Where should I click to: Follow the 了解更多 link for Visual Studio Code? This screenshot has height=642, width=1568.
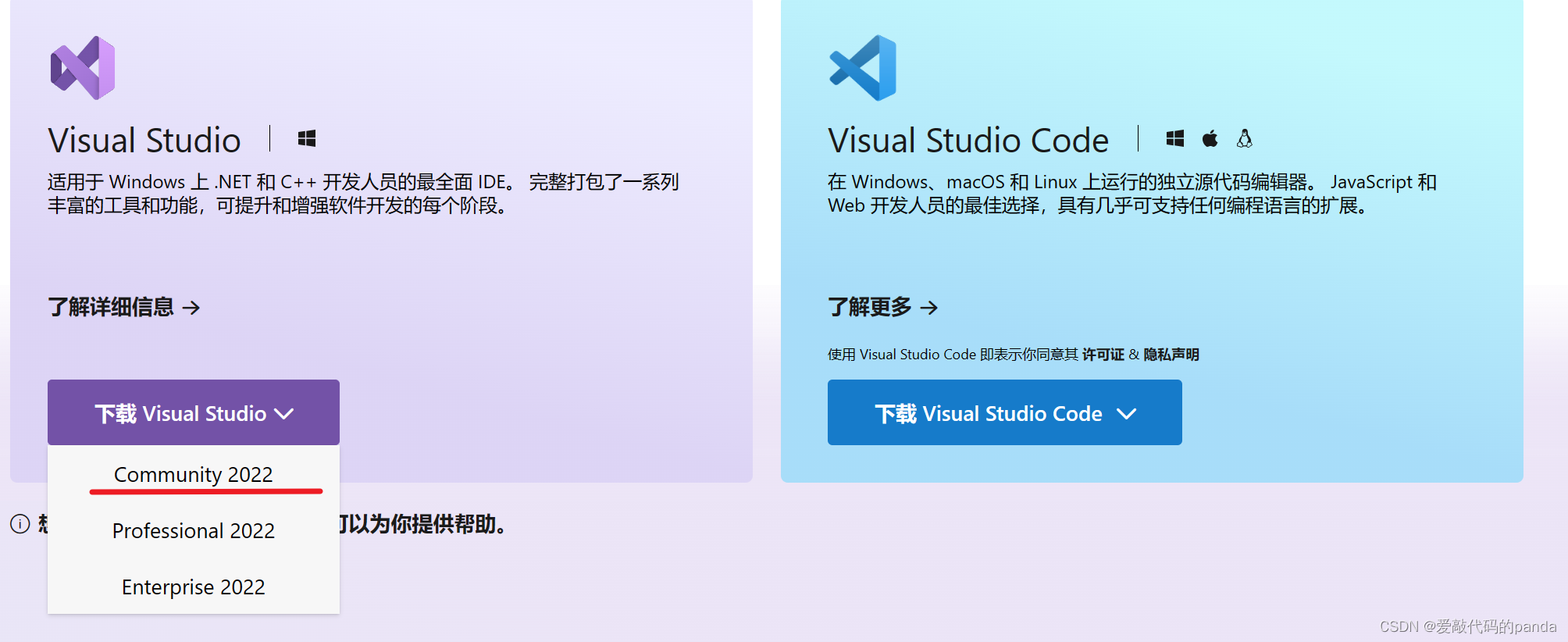(x=883, y=307)
